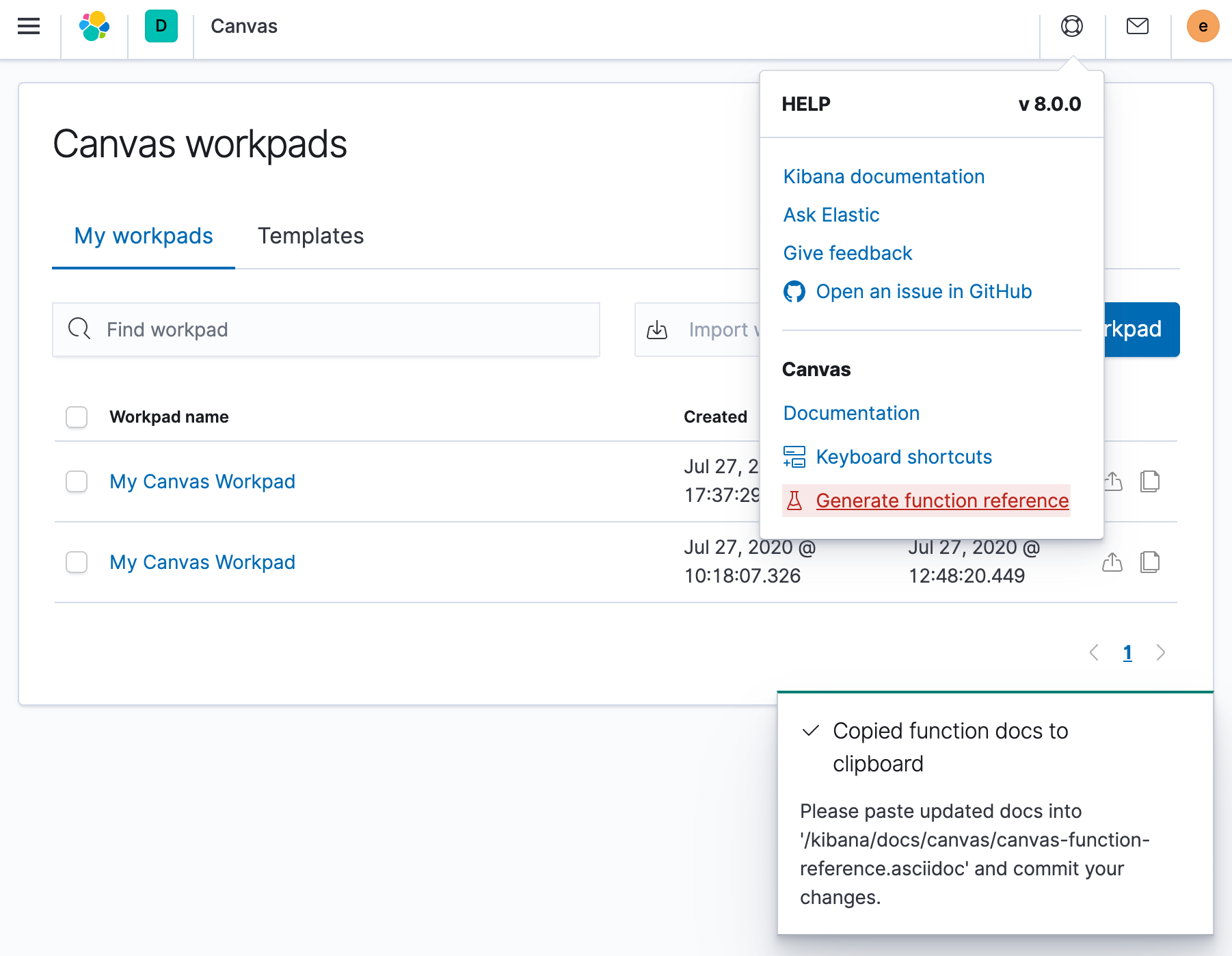Click the Canvas section heading in Help

[816, 369]
